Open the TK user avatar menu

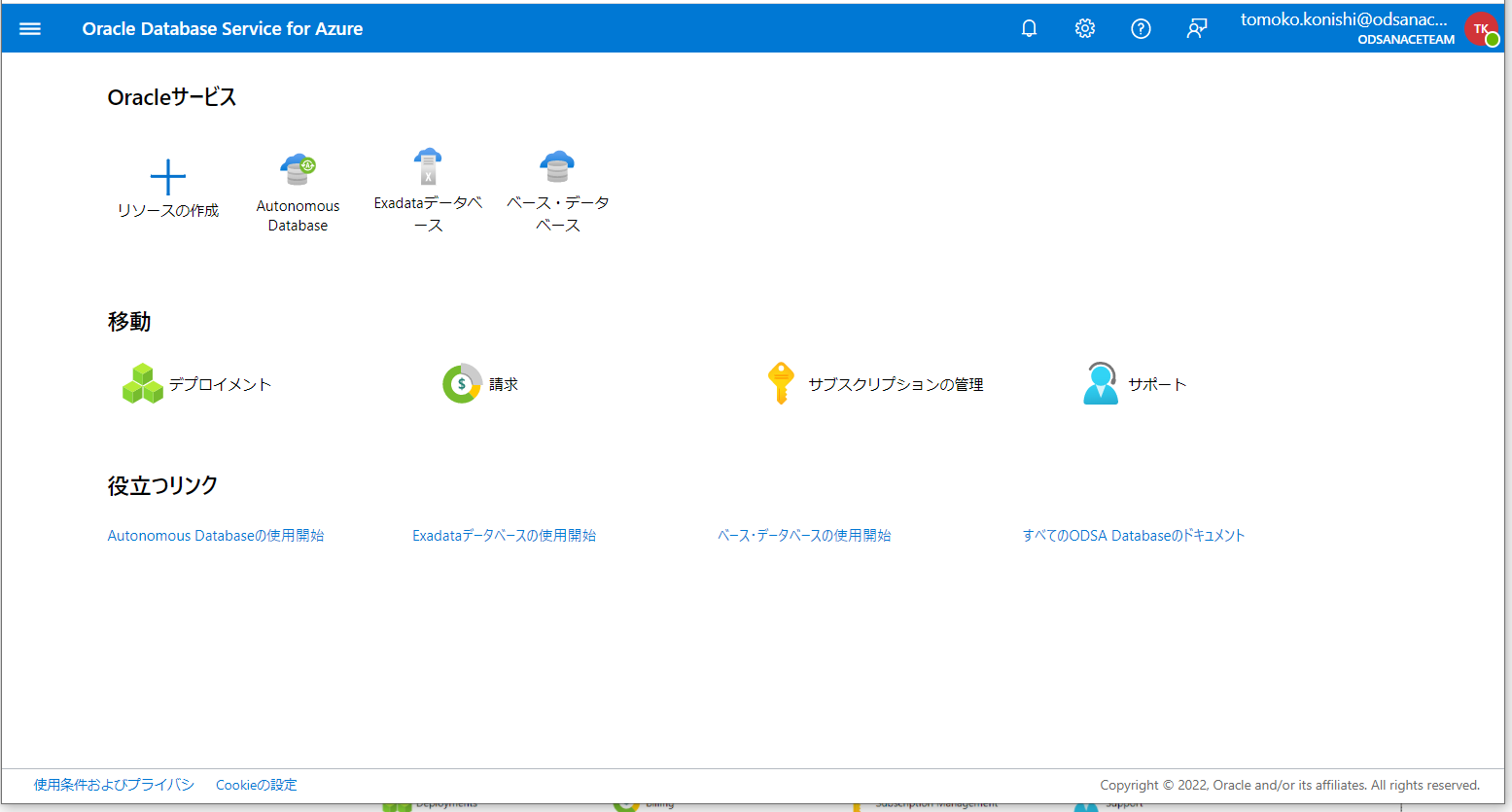click(x=1482, y=29)
